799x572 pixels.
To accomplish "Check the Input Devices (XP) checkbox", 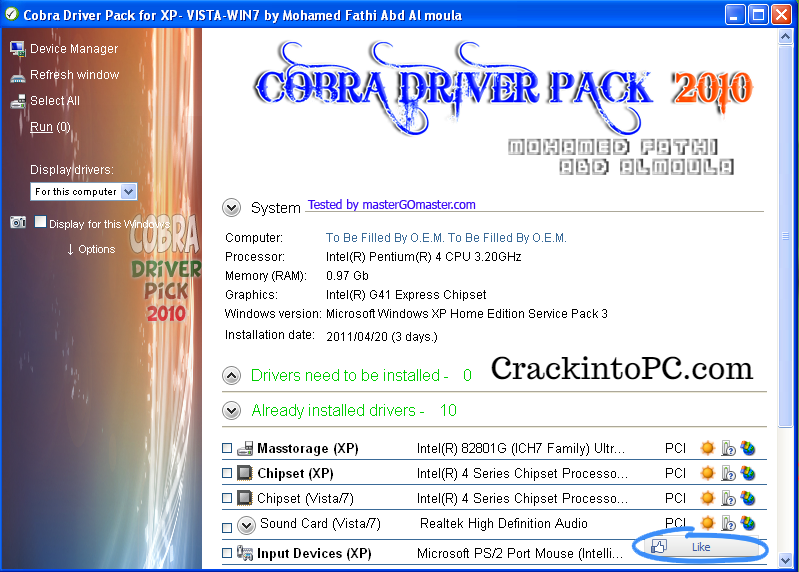I will click(227, 553).
